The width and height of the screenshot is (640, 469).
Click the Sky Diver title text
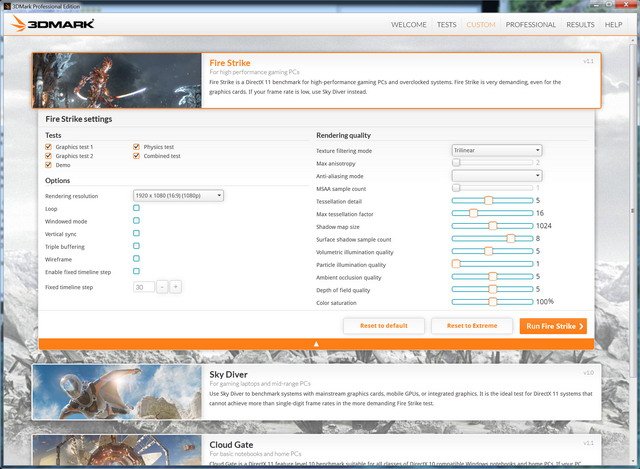[x=229, y=374]
